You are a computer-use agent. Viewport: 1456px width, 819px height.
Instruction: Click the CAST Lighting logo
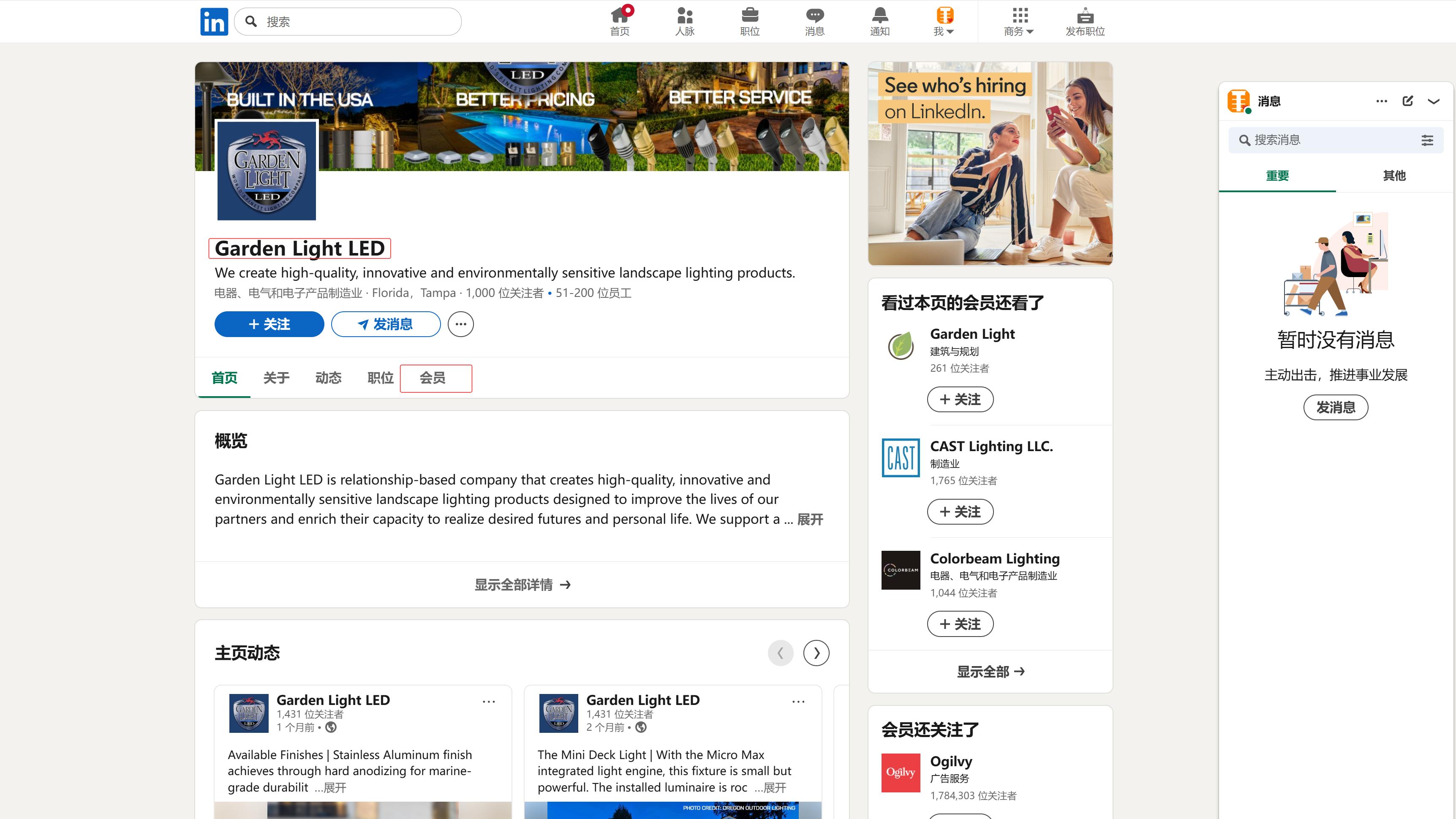point(901,458)
